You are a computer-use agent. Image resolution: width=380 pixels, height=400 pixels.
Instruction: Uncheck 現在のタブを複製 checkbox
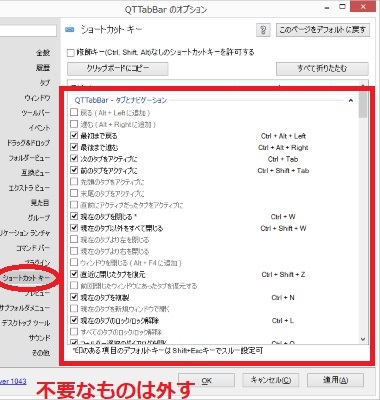pyautogui.click(x=74, y=297)
